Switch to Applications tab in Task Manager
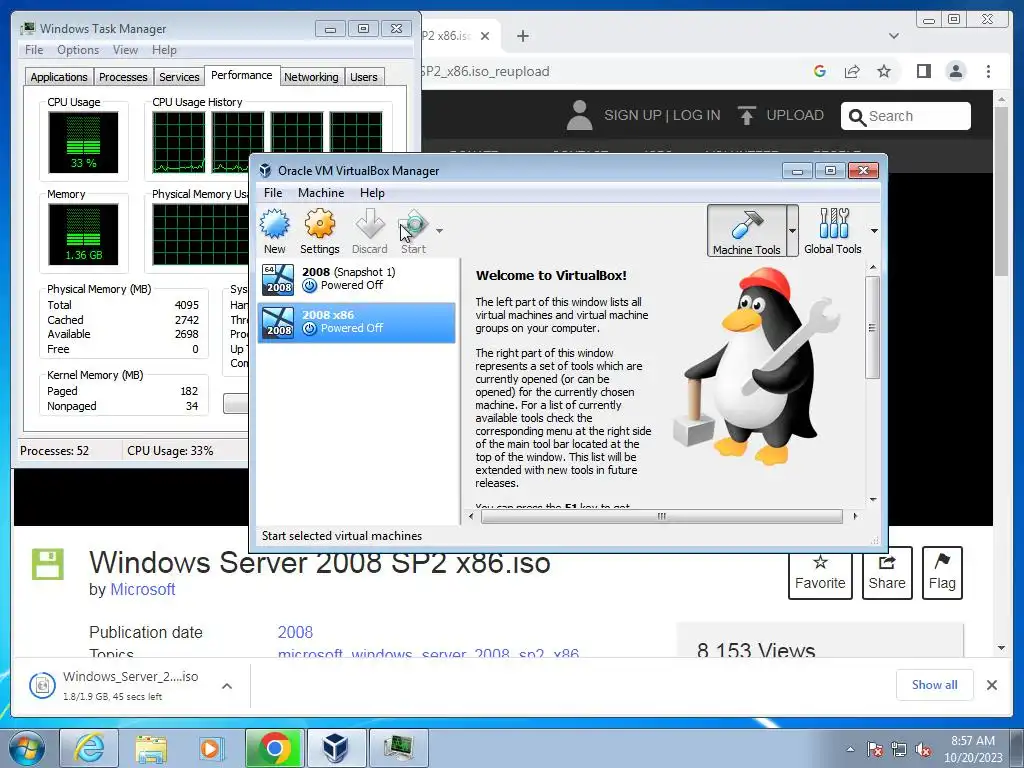This screenshot has height=768, width=1024. [x=59, y=77]
